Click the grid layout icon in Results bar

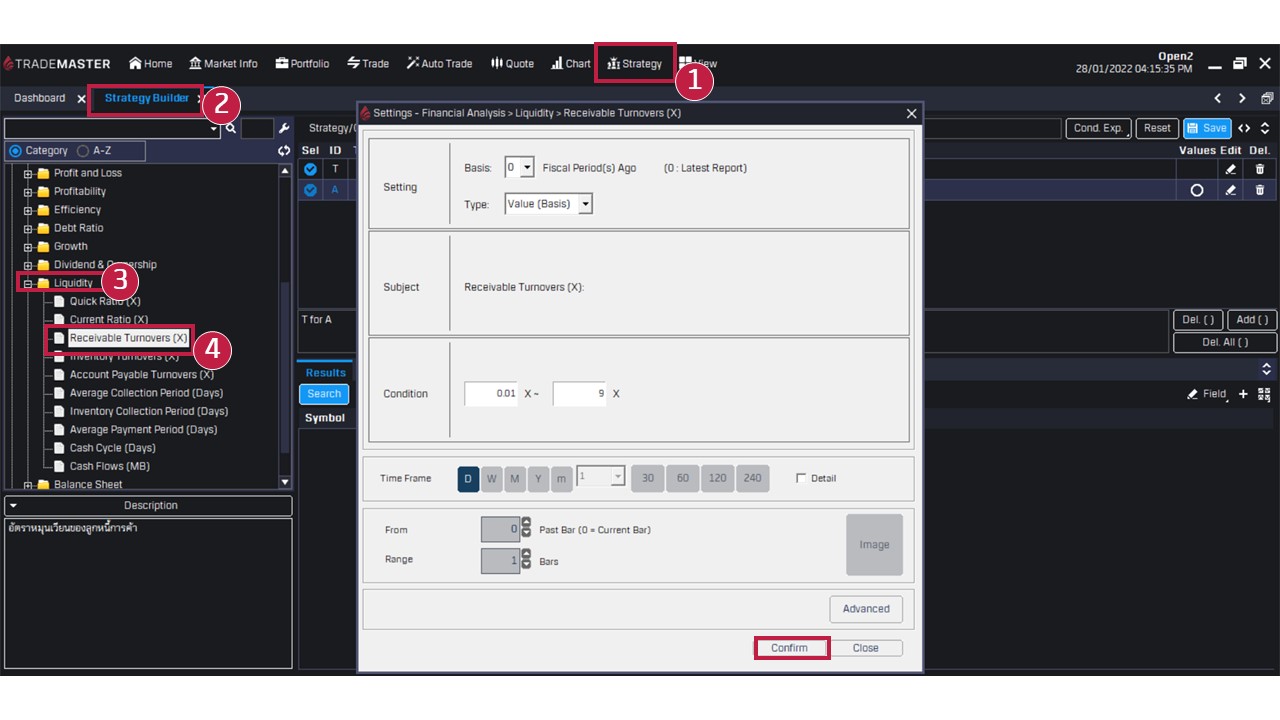tap(1264, 394)
